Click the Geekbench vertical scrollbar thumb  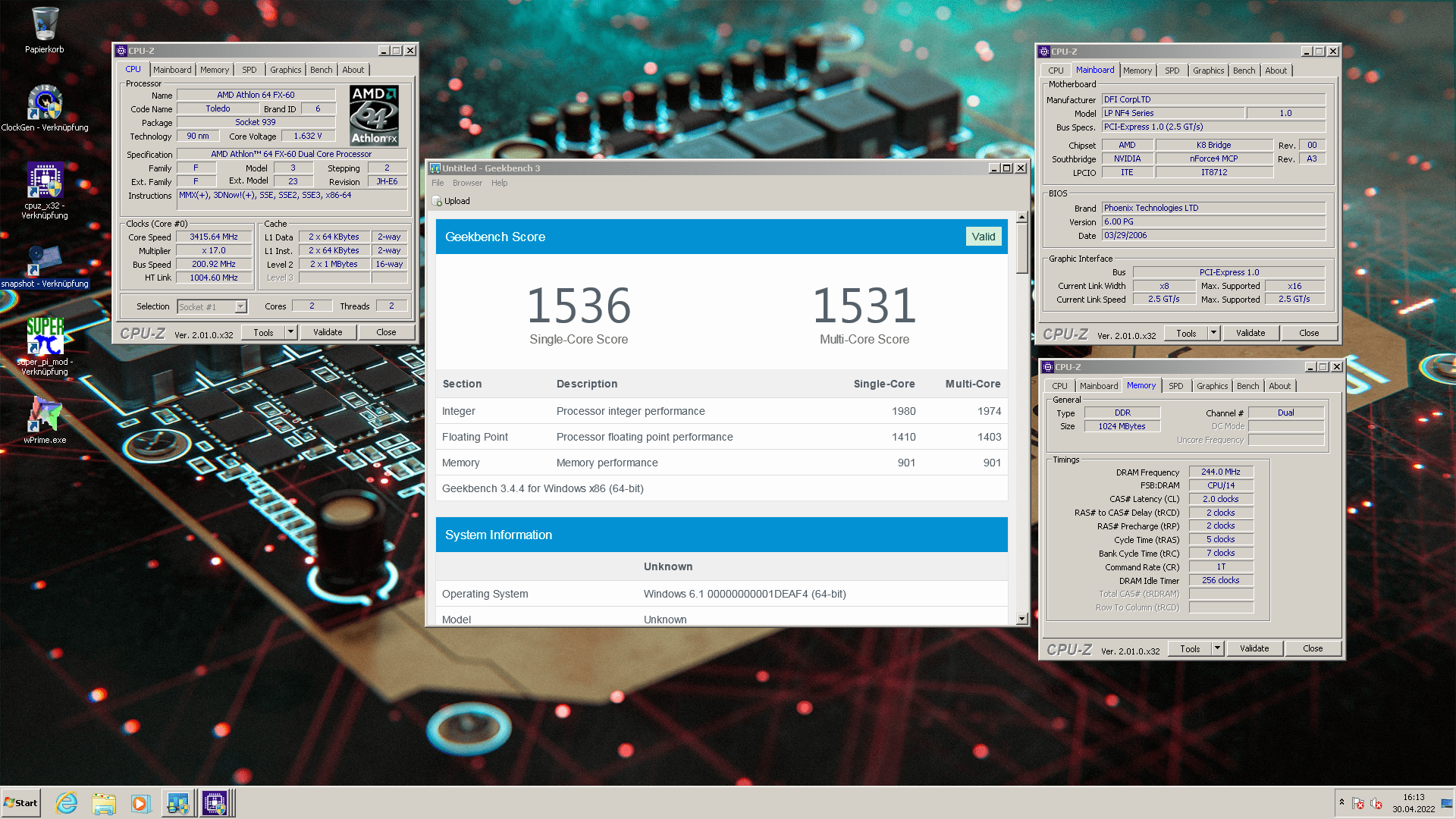pos(1021,249)
